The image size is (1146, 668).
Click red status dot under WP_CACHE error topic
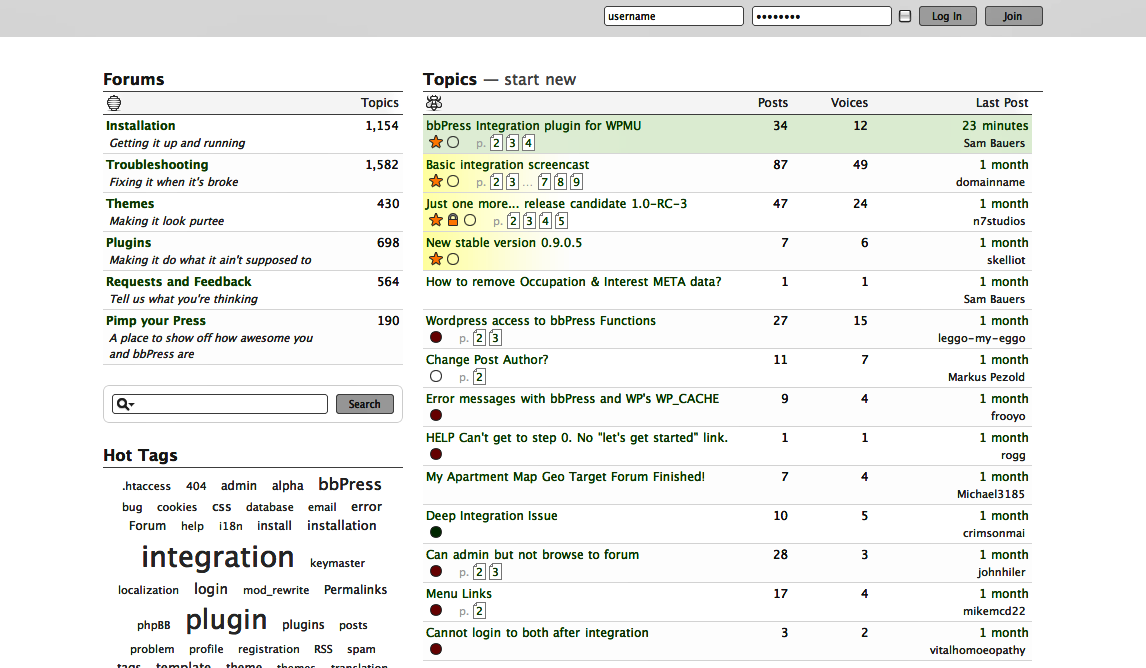[436, 415]
